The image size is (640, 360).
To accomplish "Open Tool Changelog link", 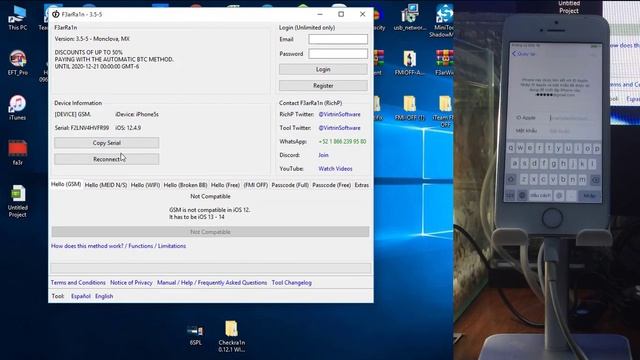I will 291,282.
